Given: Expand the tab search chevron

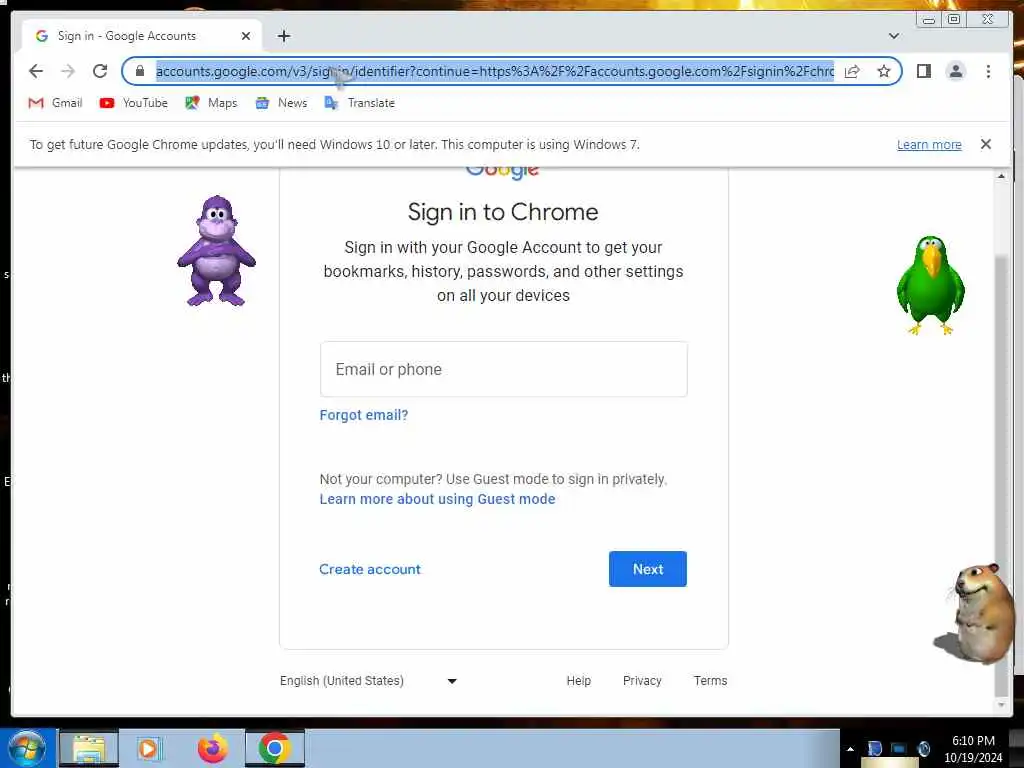Looking at the screenshot, I should (894, 36).
